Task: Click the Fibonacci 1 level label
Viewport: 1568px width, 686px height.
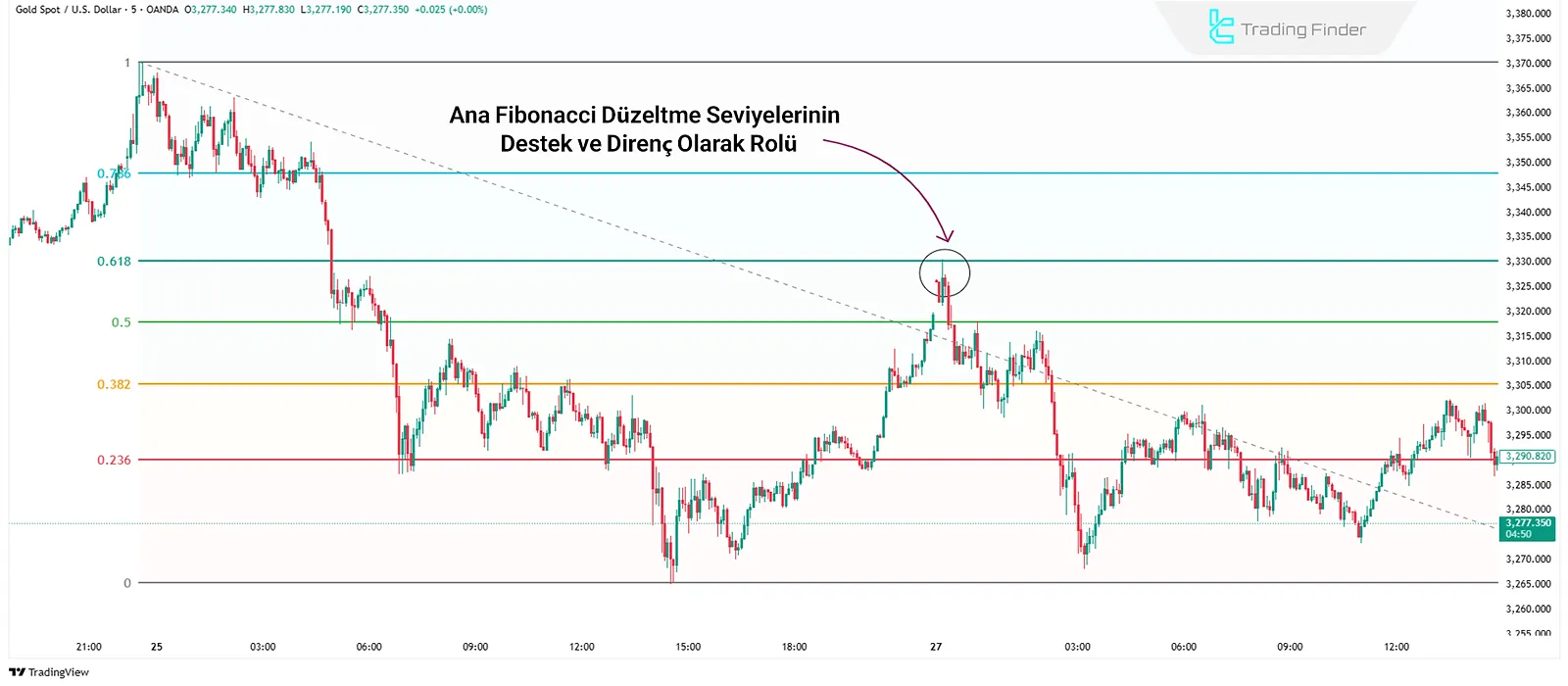Action: tap(126, 63)
